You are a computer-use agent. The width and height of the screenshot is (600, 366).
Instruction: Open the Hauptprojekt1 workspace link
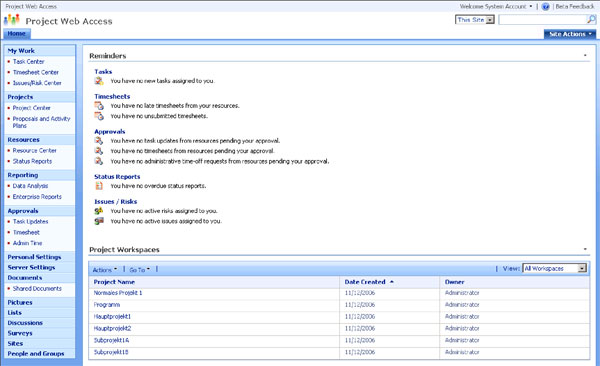tap(112, 317)
